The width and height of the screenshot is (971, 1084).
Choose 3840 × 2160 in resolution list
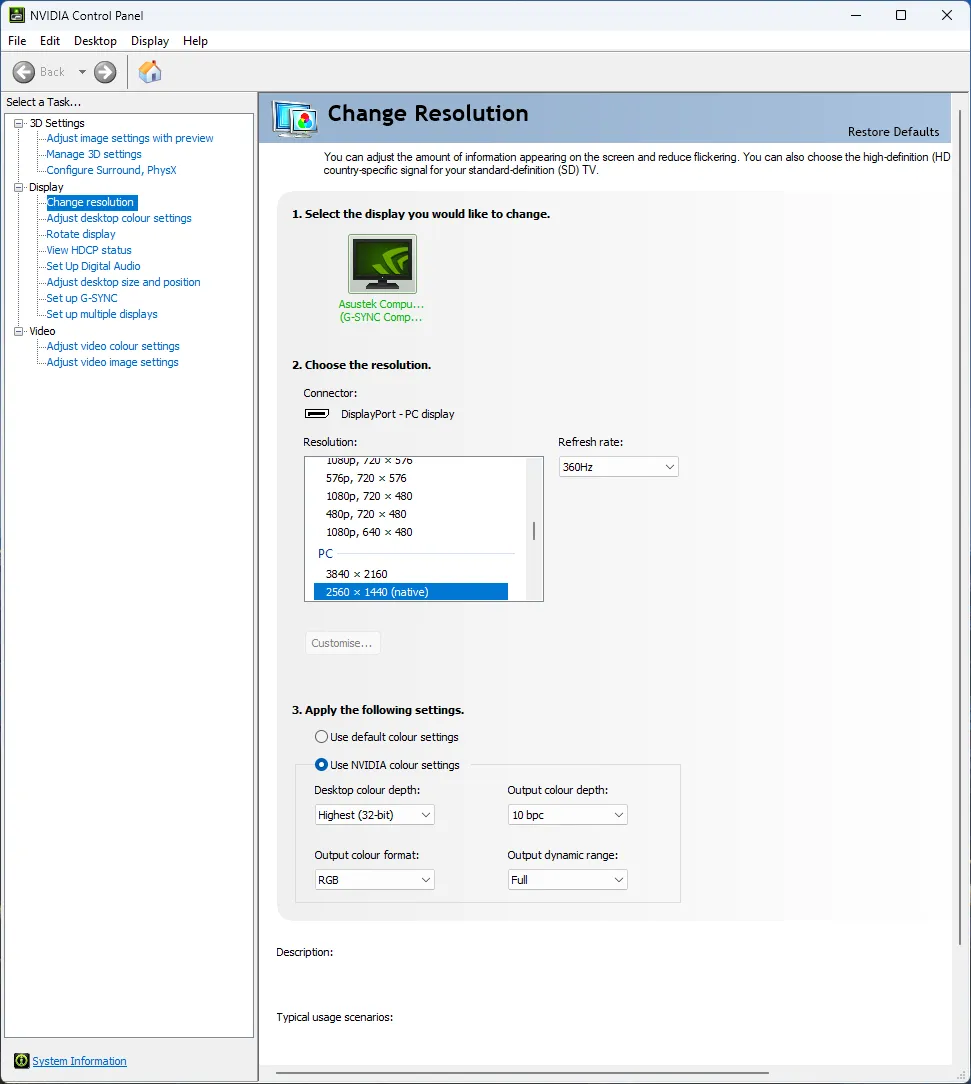click(356, 574)
